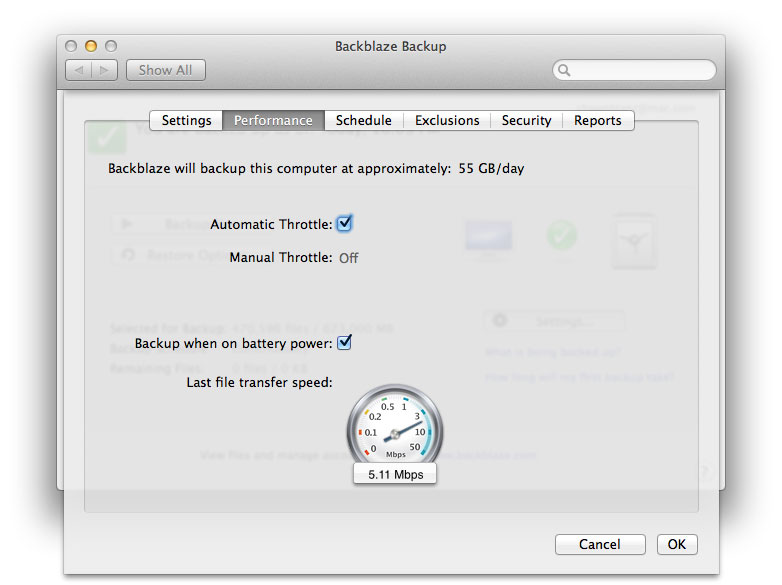Viewport: 782px width, 585px height.
Task: View the Reports tab
Action: coord(597,121)
